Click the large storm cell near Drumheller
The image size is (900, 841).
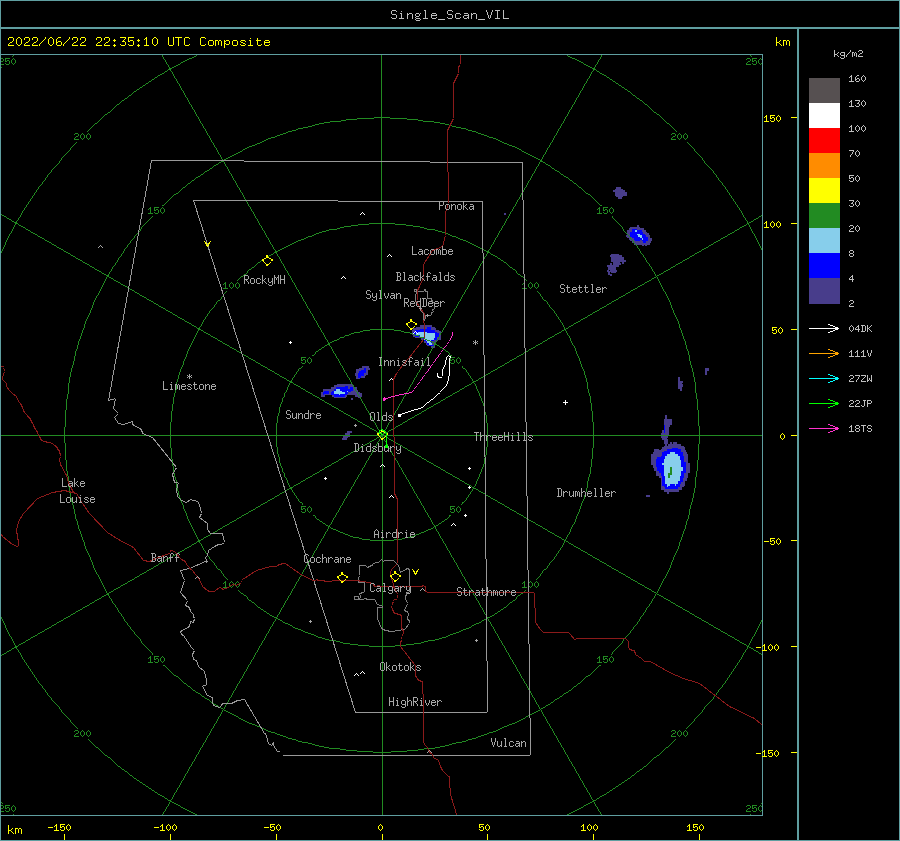(670, 467)
